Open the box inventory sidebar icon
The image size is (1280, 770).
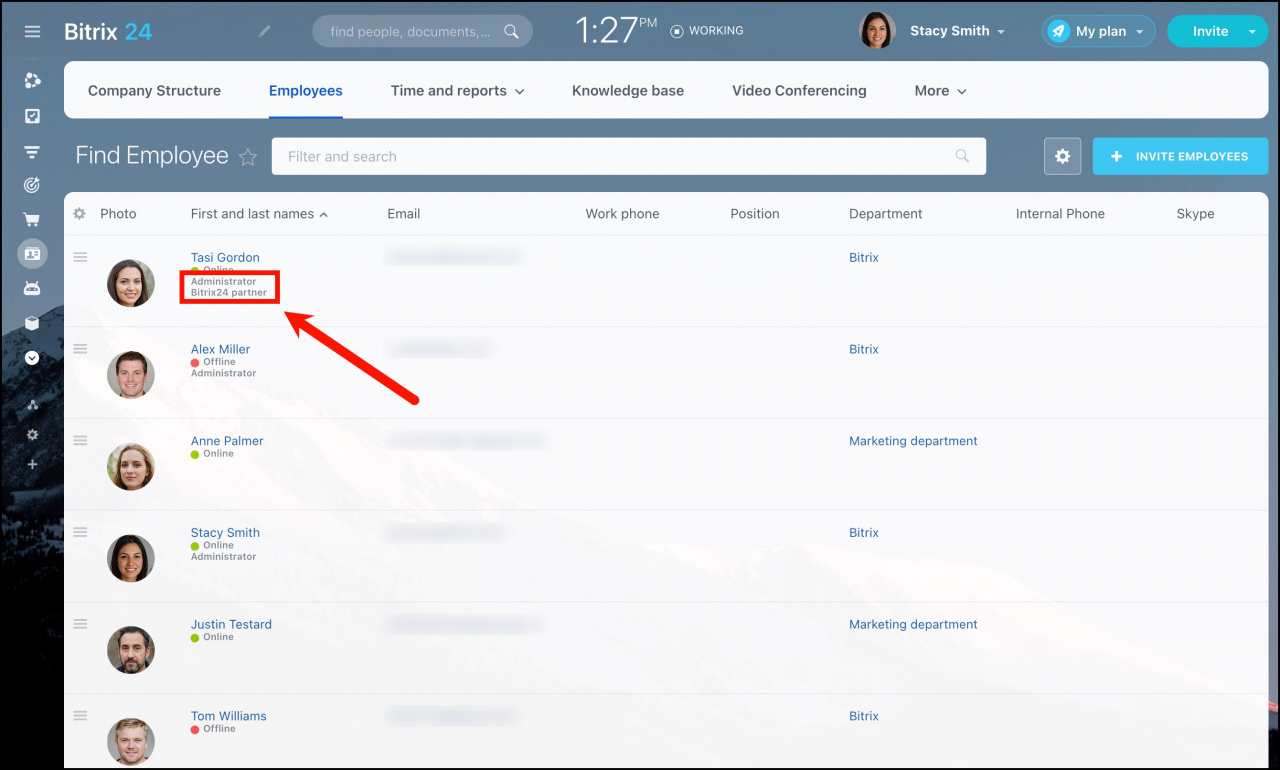pyautogui.click(x=32, y=323)
